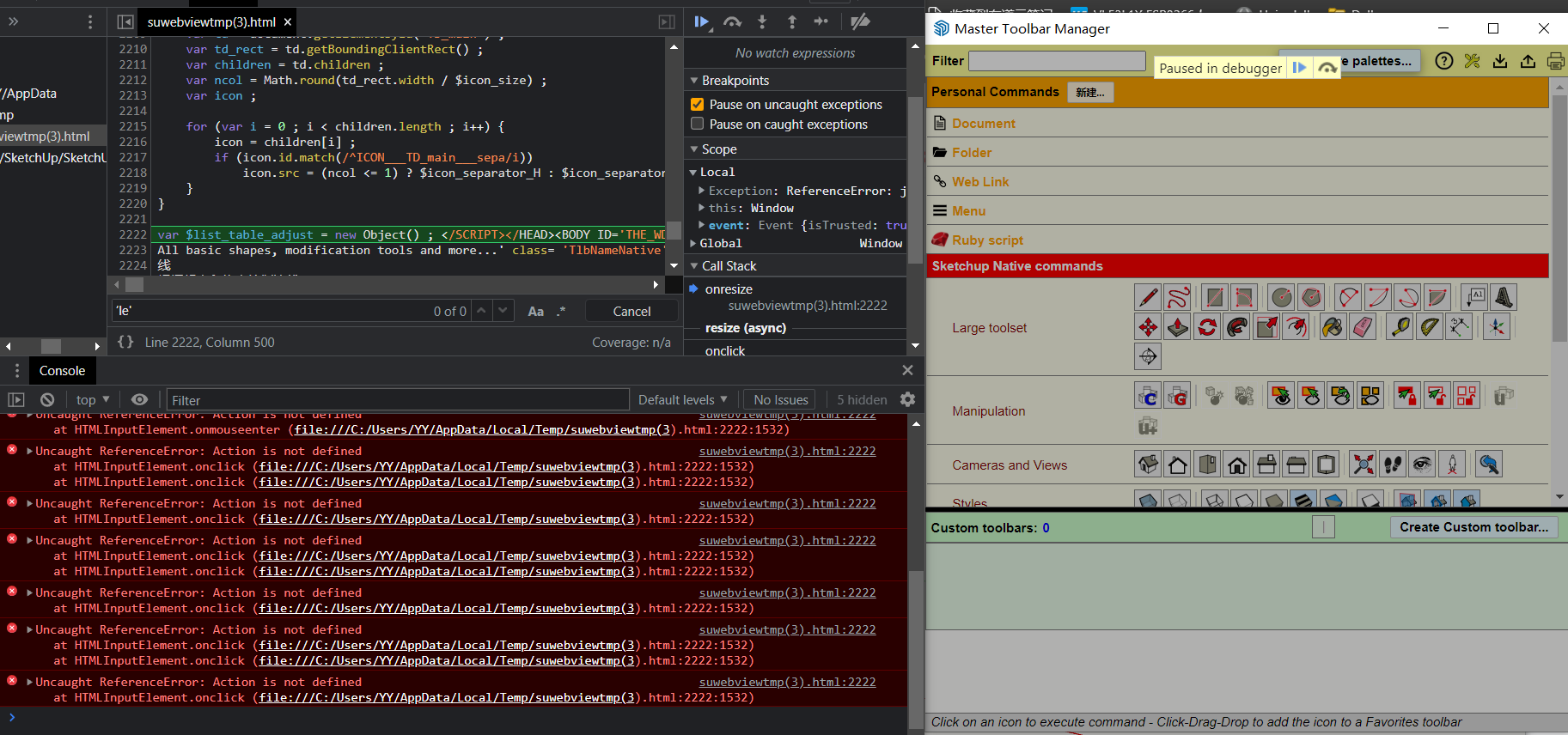The height and width of the screenshot is (735, 1568).
Task: Click the import download arrow icon
Action: pos(1500,61)
